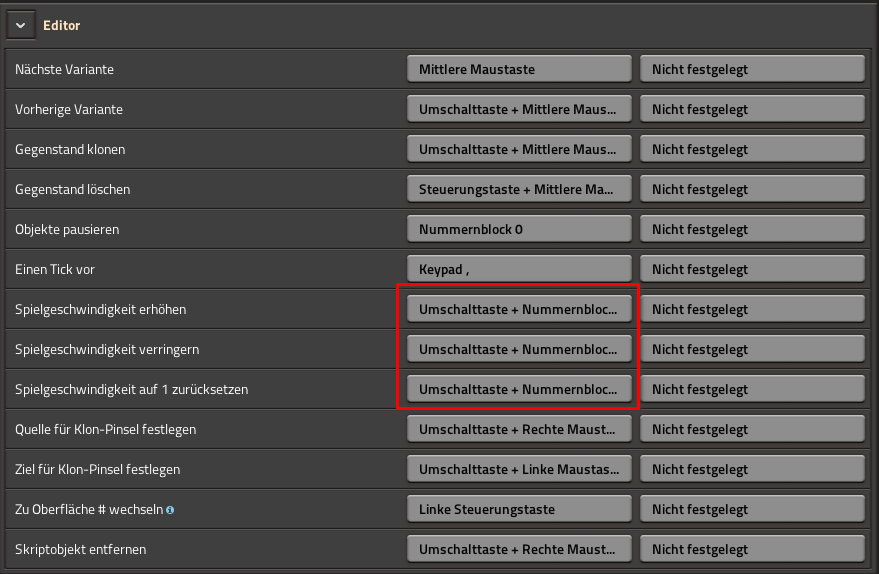The height and width of the screenshot is (574, 879).
Task: Set secondary keybinding for Nächste Variante
Action: (752, 69)
